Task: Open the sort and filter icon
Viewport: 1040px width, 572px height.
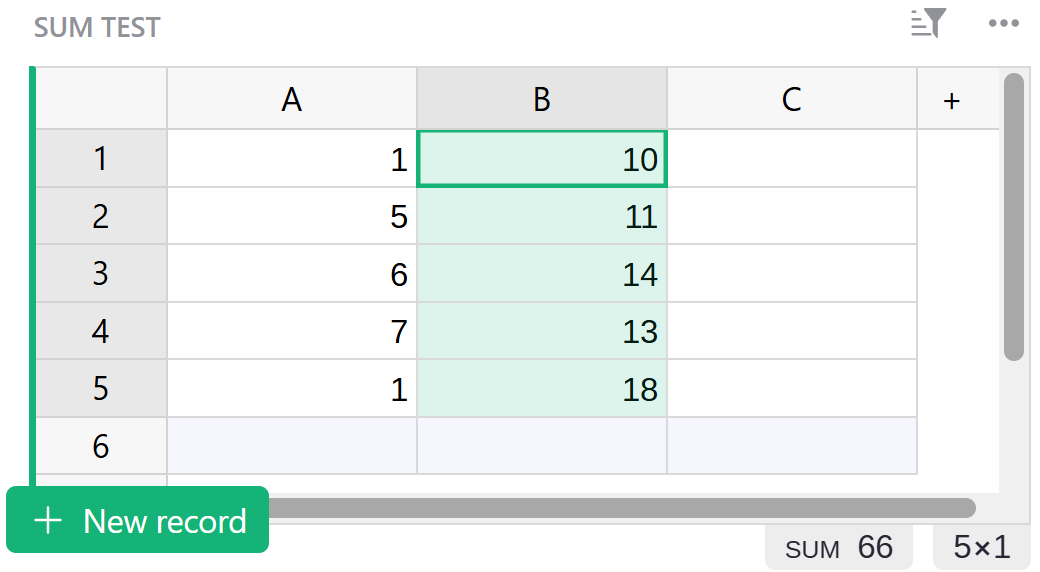Action: click(x=928, y=24)
